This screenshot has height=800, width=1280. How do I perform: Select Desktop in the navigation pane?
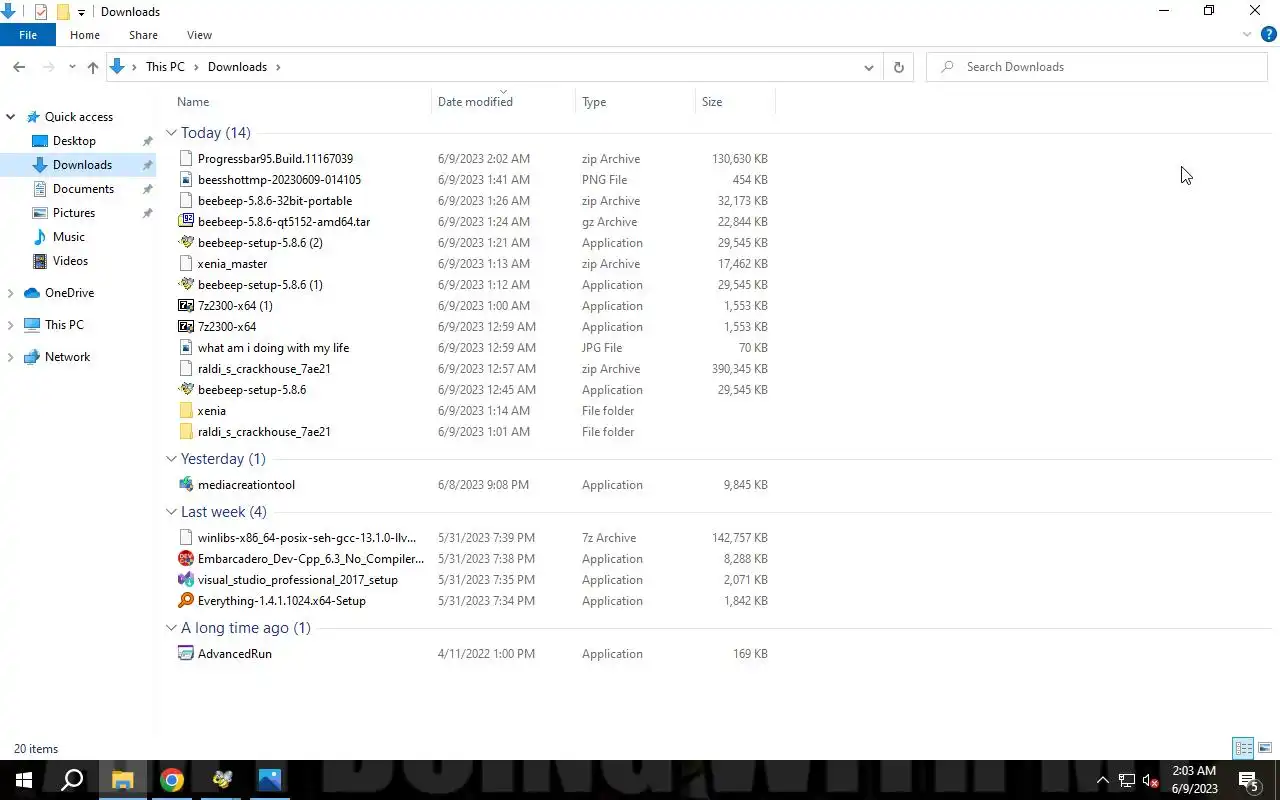tap(74, 141)
